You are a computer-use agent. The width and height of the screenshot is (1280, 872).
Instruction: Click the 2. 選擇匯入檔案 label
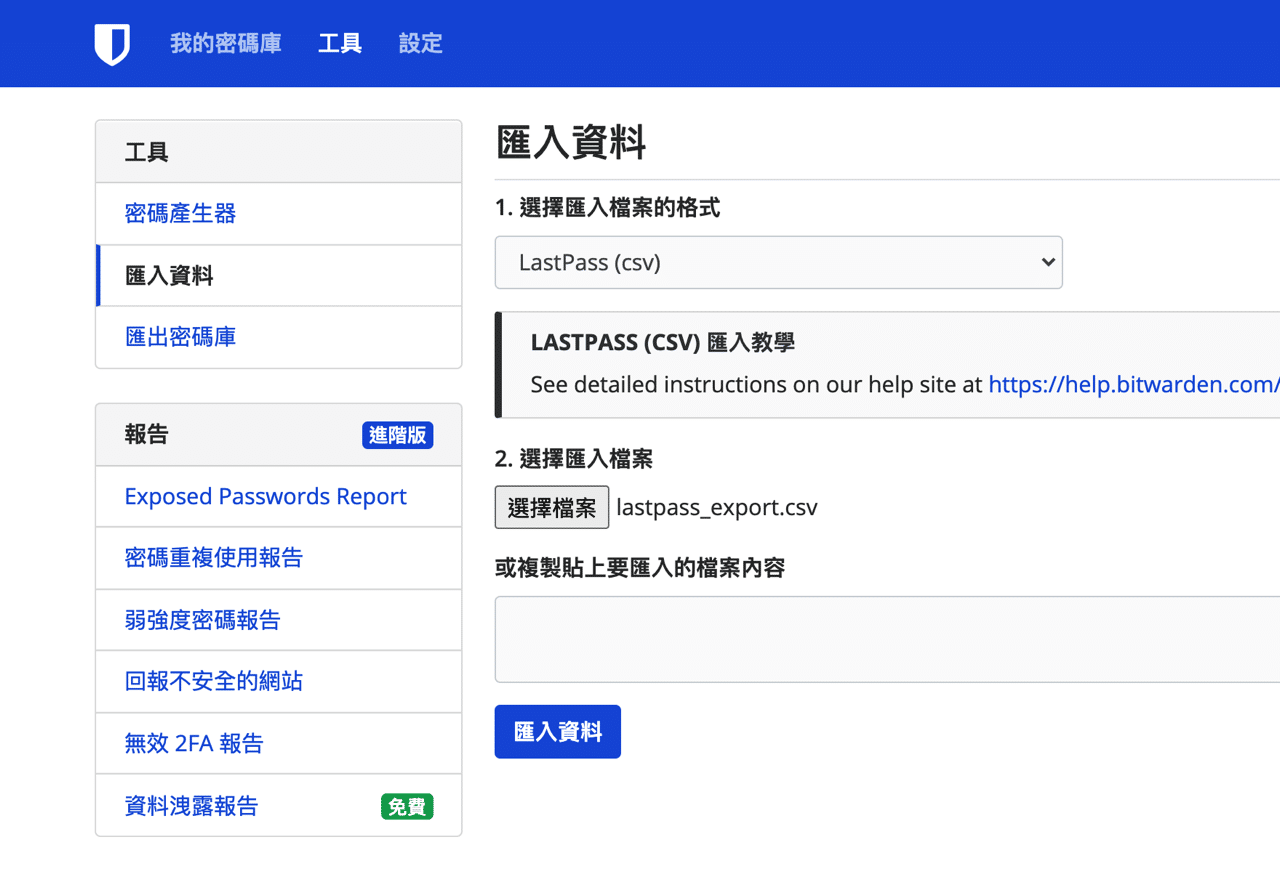point(574,459)
